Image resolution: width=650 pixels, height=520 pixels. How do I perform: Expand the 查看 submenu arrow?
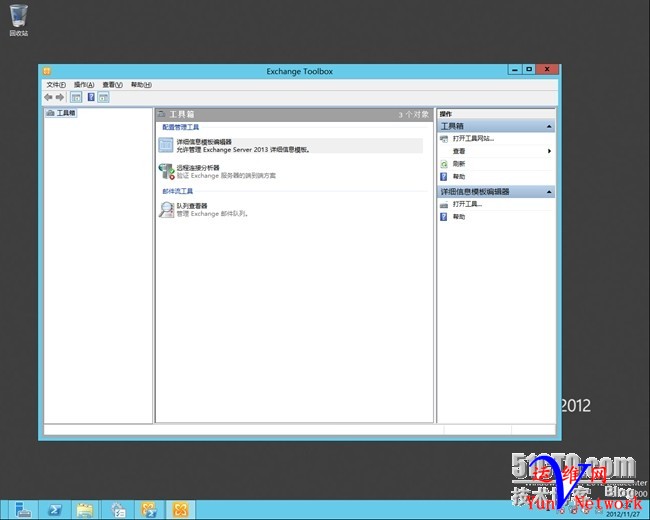tap(549, 151)
